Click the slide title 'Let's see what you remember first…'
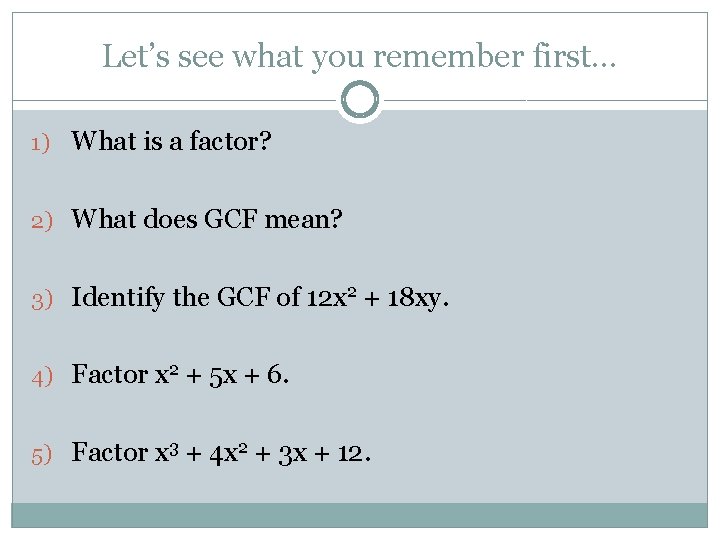Screen dimensions: 720x540 point(359,57)
